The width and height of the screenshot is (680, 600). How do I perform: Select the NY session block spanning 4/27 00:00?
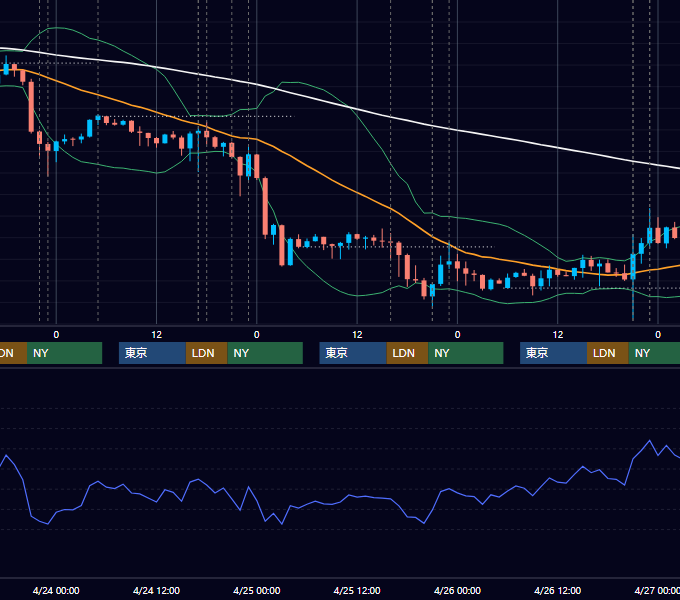654,353
